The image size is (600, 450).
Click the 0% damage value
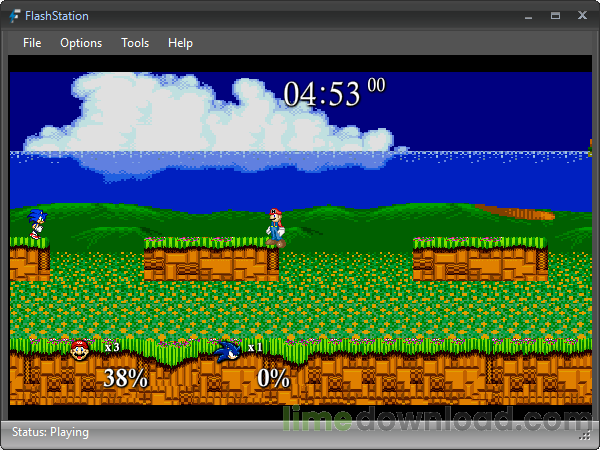pyautogui.click(x=273, y=378)
